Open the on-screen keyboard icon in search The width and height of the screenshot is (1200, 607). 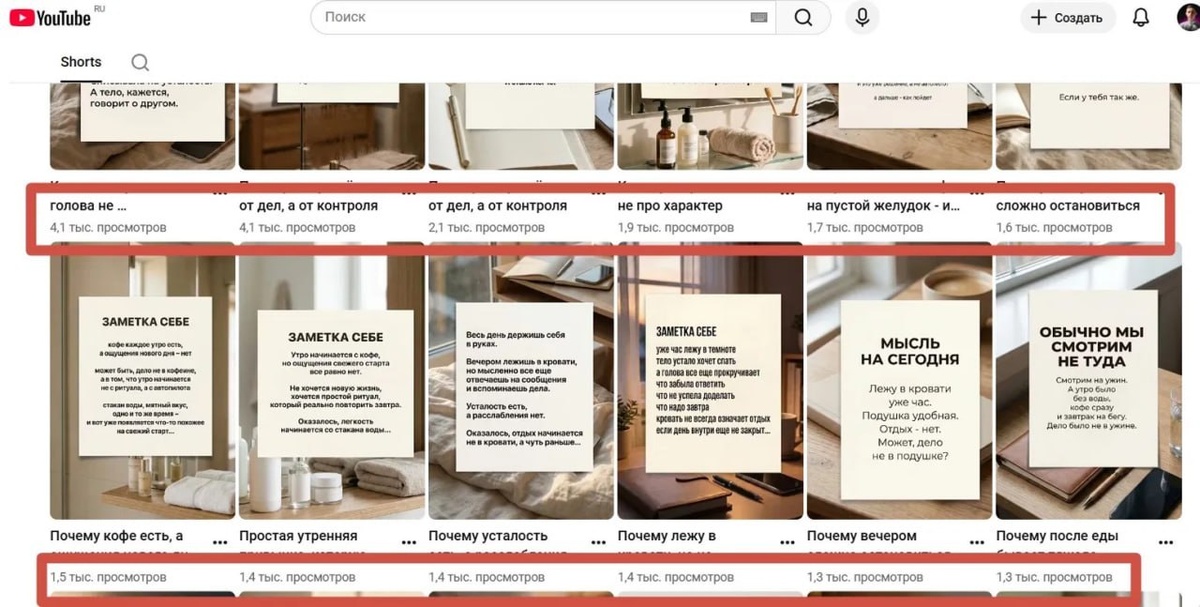tap(759, 17)
